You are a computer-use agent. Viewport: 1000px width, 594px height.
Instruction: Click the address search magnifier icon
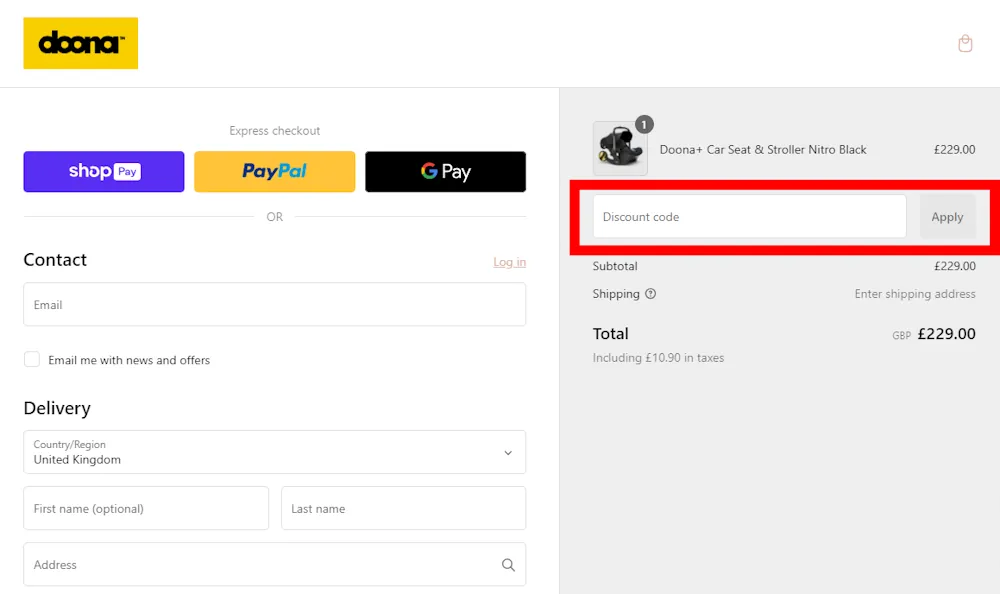508,565
